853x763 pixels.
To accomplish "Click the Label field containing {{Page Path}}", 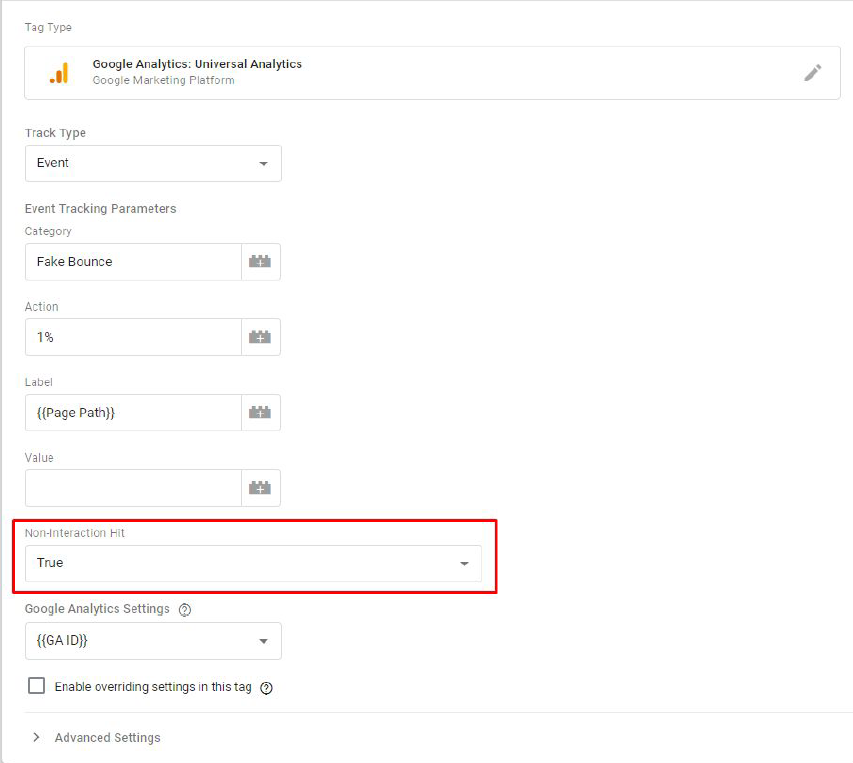I will coord(133,413).
